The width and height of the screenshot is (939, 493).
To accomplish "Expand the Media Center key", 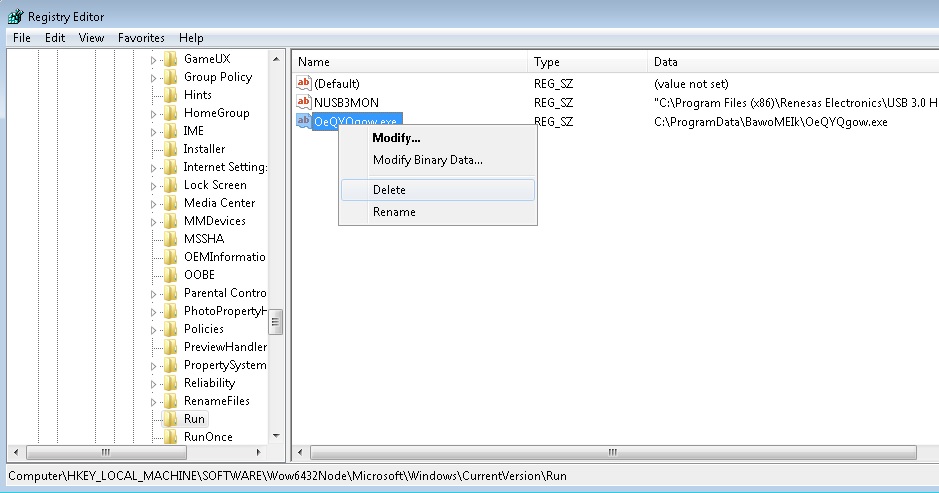I will pyautogui.click(x=153, y=204).
